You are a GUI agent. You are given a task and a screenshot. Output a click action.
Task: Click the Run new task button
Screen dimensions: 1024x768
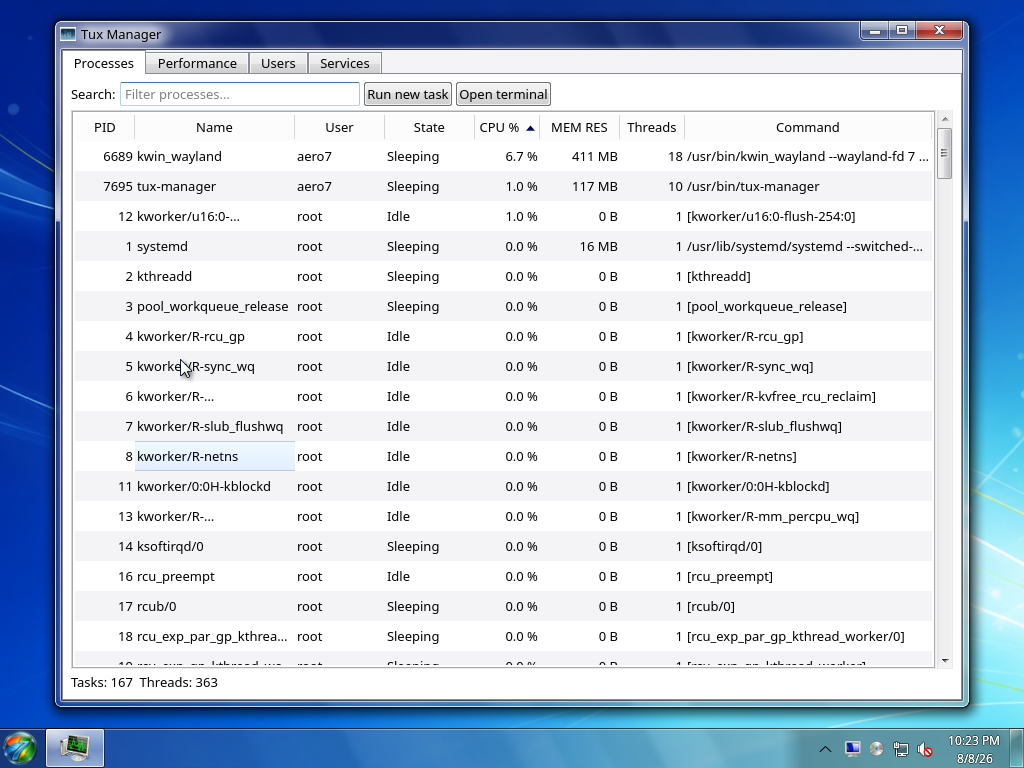point(408,94)
